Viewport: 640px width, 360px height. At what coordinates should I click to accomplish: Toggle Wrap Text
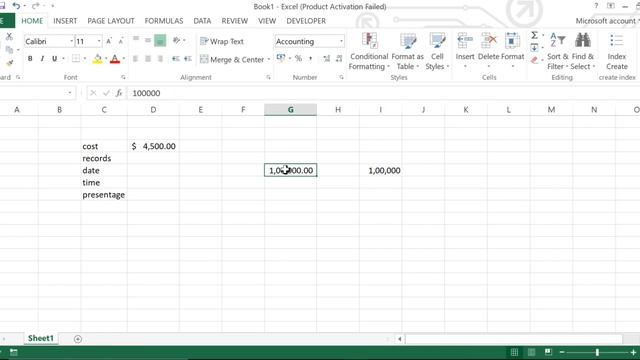pos(222,41)
